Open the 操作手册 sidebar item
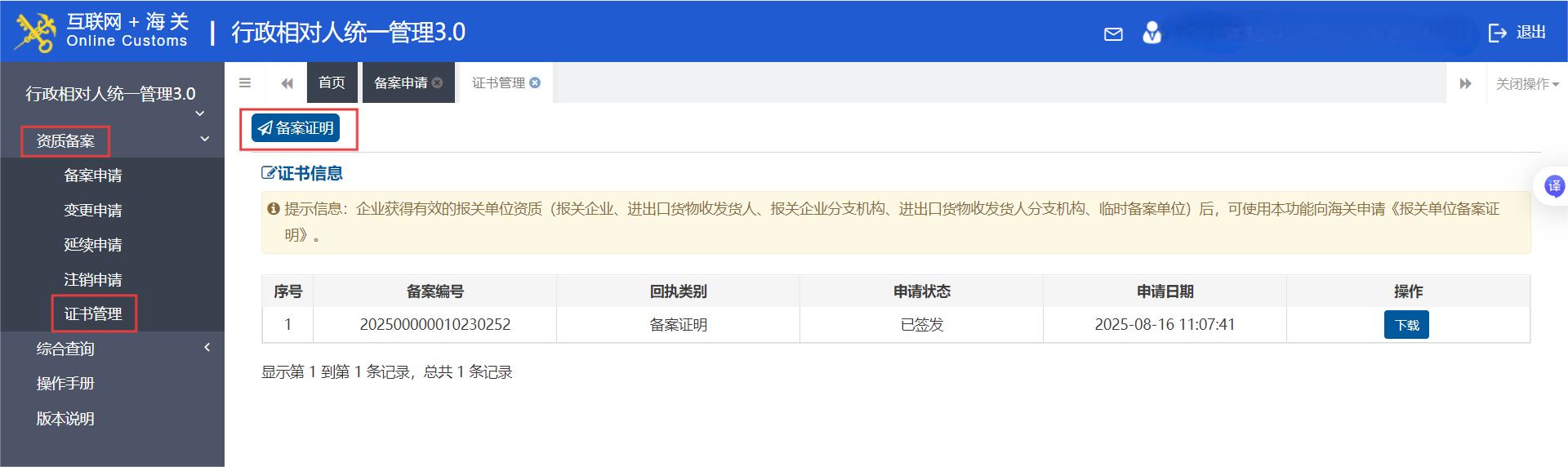This screenshot has width=1568, height=467. [x=65, y=383]
